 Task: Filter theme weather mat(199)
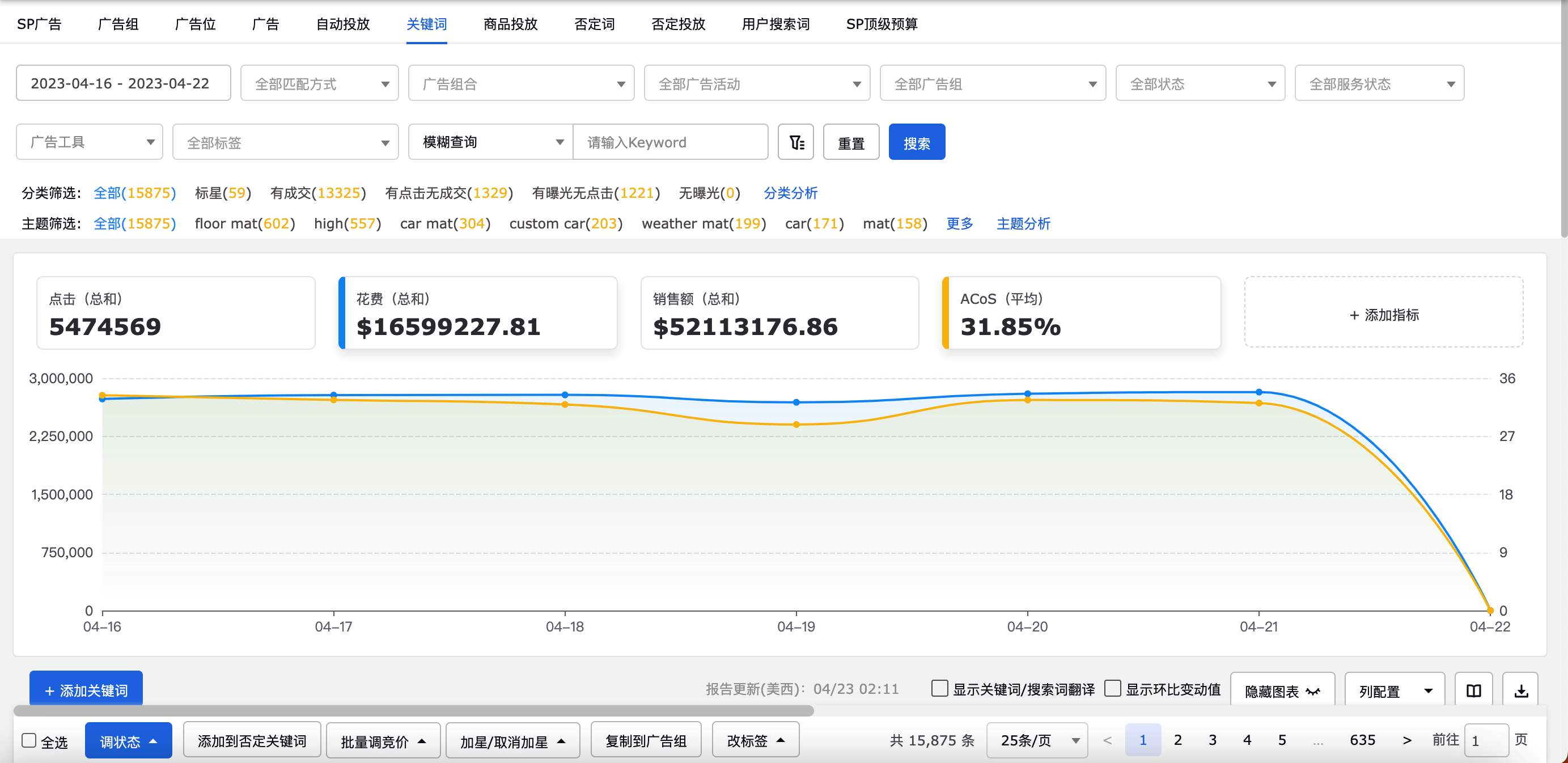[704, 223]
